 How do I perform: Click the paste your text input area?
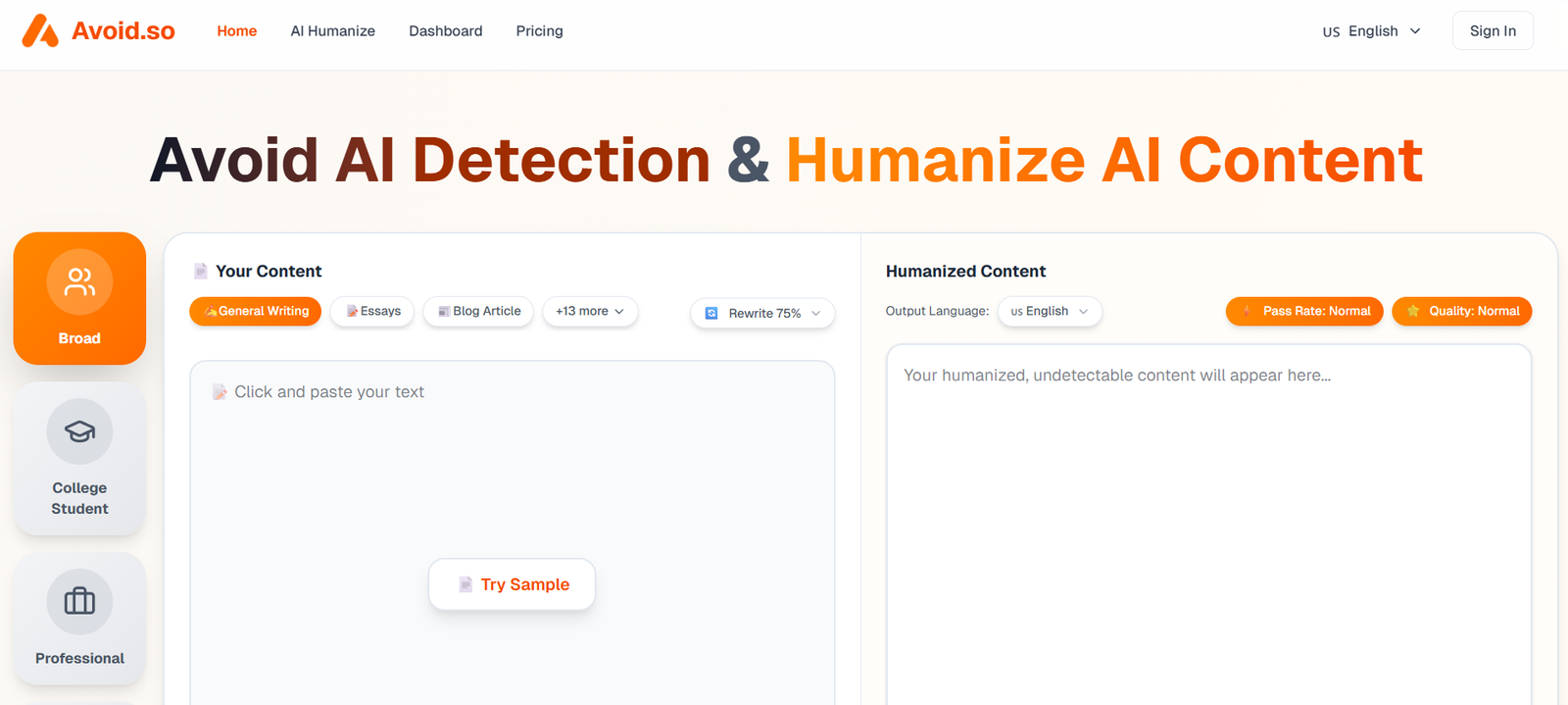[x=512, y=471]
